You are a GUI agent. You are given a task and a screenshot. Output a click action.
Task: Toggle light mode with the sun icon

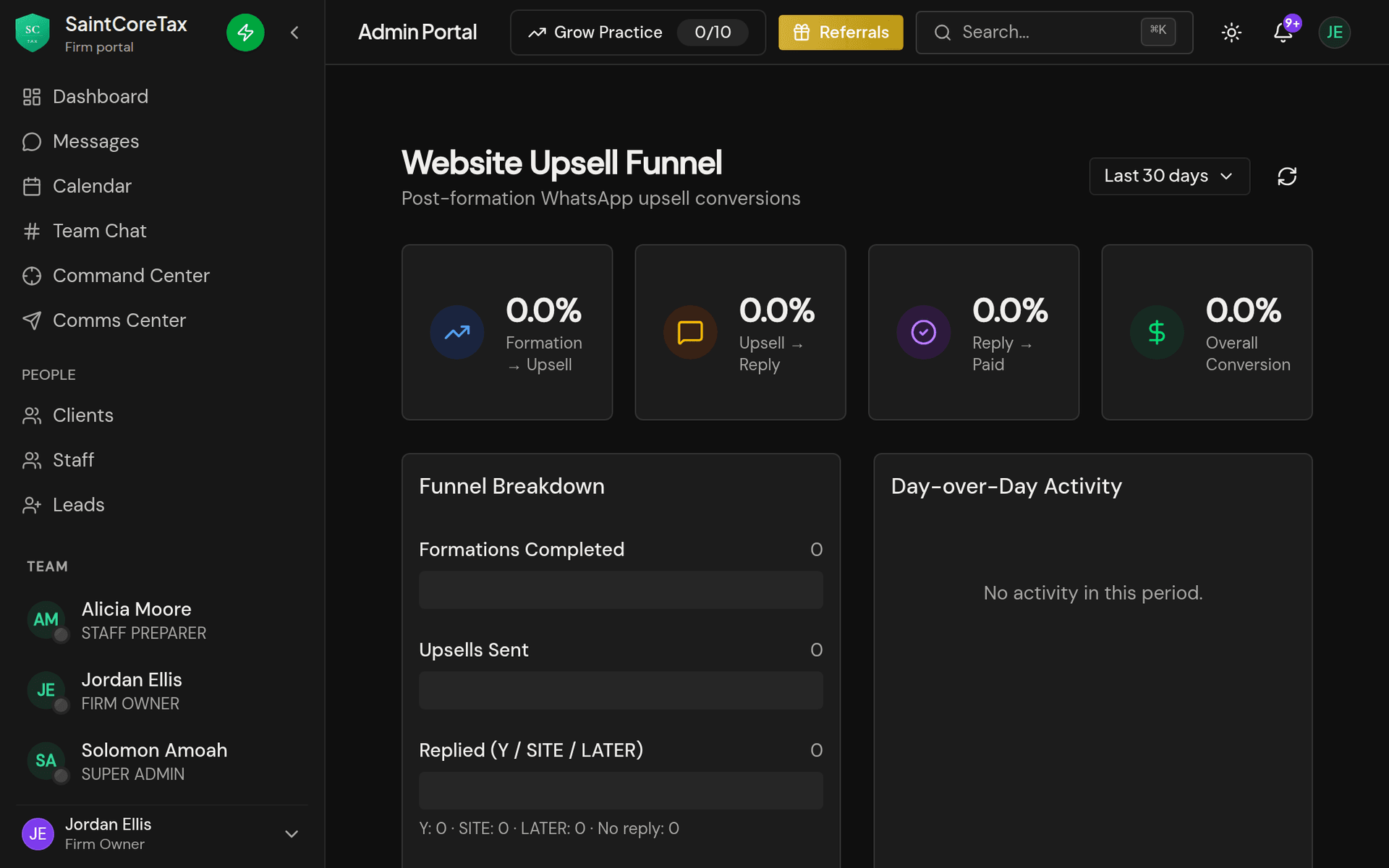(x=1231, y=33)
